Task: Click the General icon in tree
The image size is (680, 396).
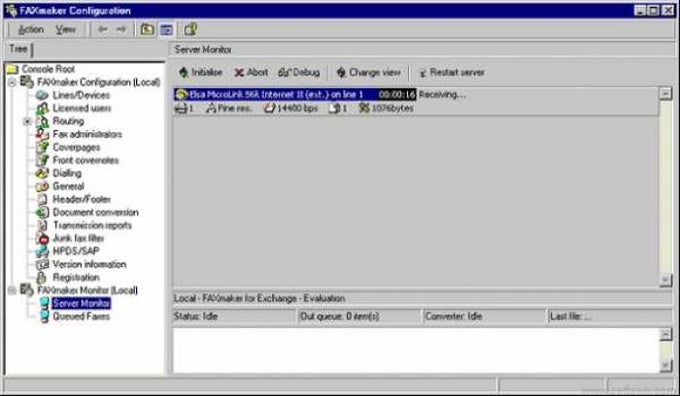Action: pyautogui.click(x=42, y=186)
